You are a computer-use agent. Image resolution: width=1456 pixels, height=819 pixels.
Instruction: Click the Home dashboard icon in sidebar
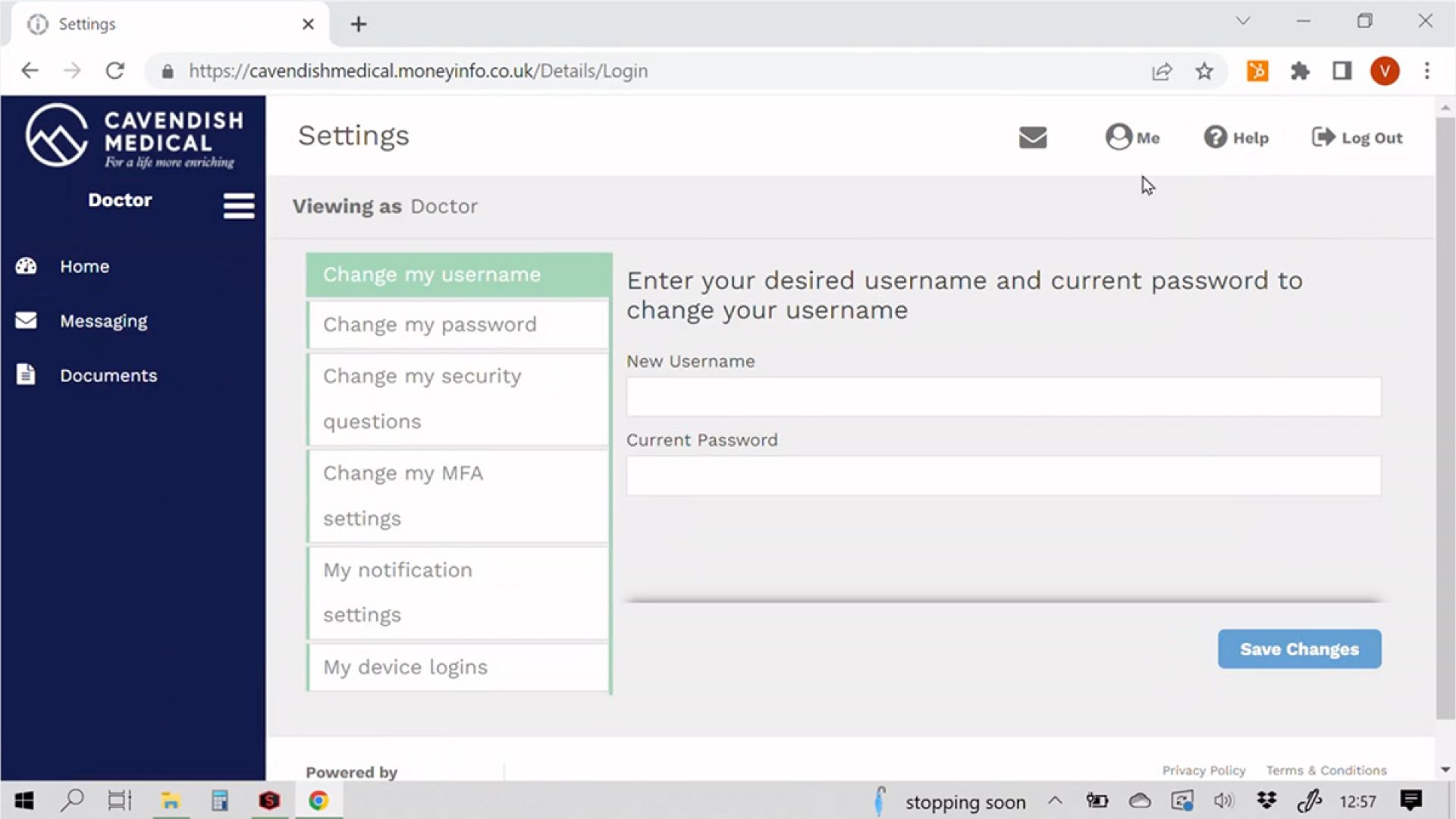tap(26, 266)
